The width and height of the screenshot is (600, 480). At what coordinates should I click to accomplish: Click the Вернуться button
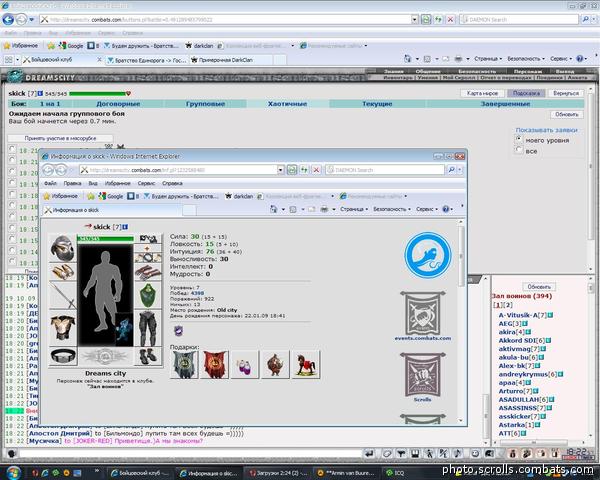tap(566, 93)
